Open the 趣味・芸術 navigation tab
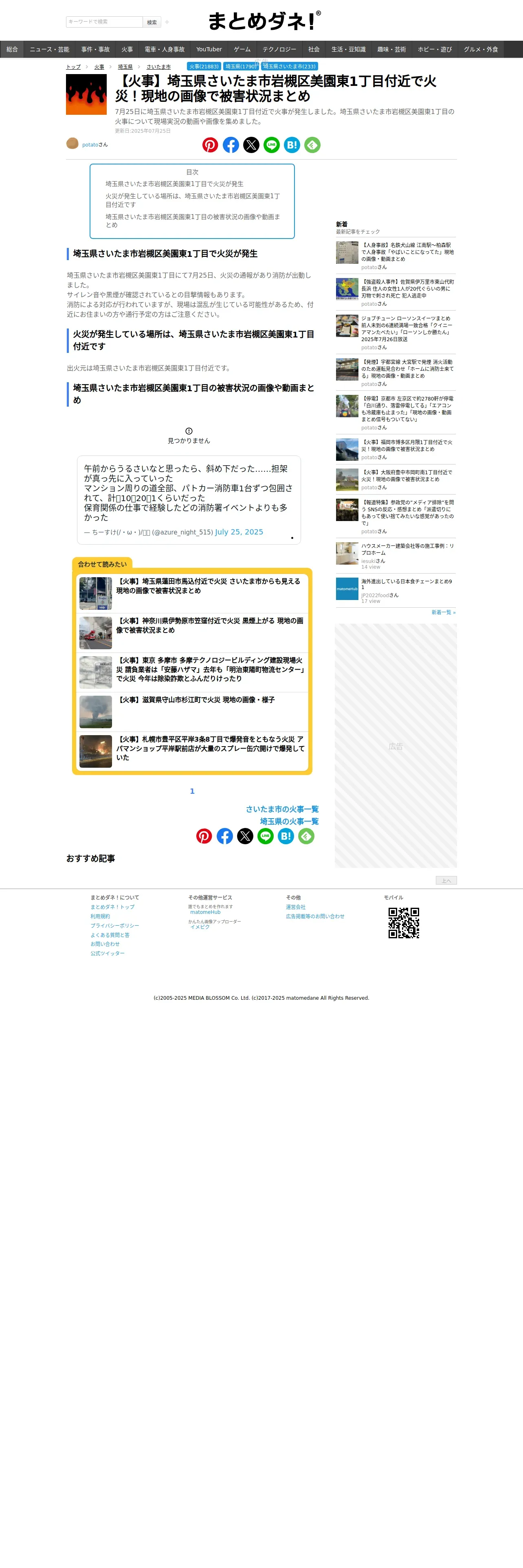Screen dimensions: 523x1568 point(391,49)
